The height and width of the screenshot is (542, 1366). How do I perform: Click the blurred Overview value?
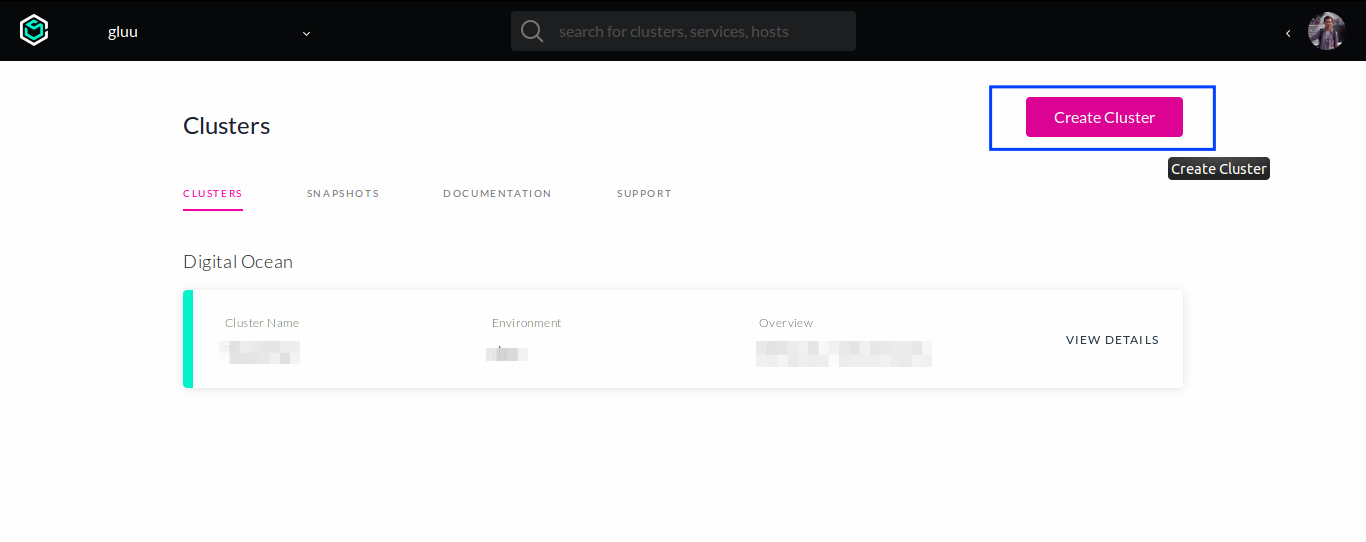pyautogui.click(x=843, y=353)
